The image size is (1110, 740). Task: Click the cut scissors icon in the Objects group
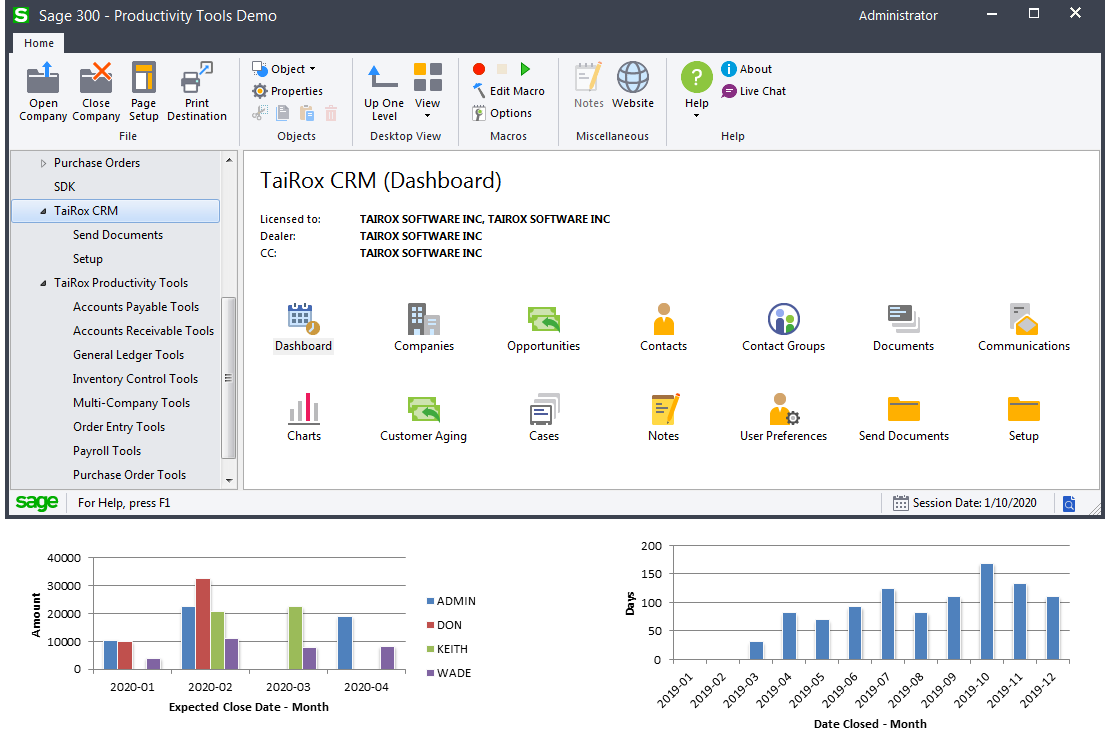click(260, 113)
